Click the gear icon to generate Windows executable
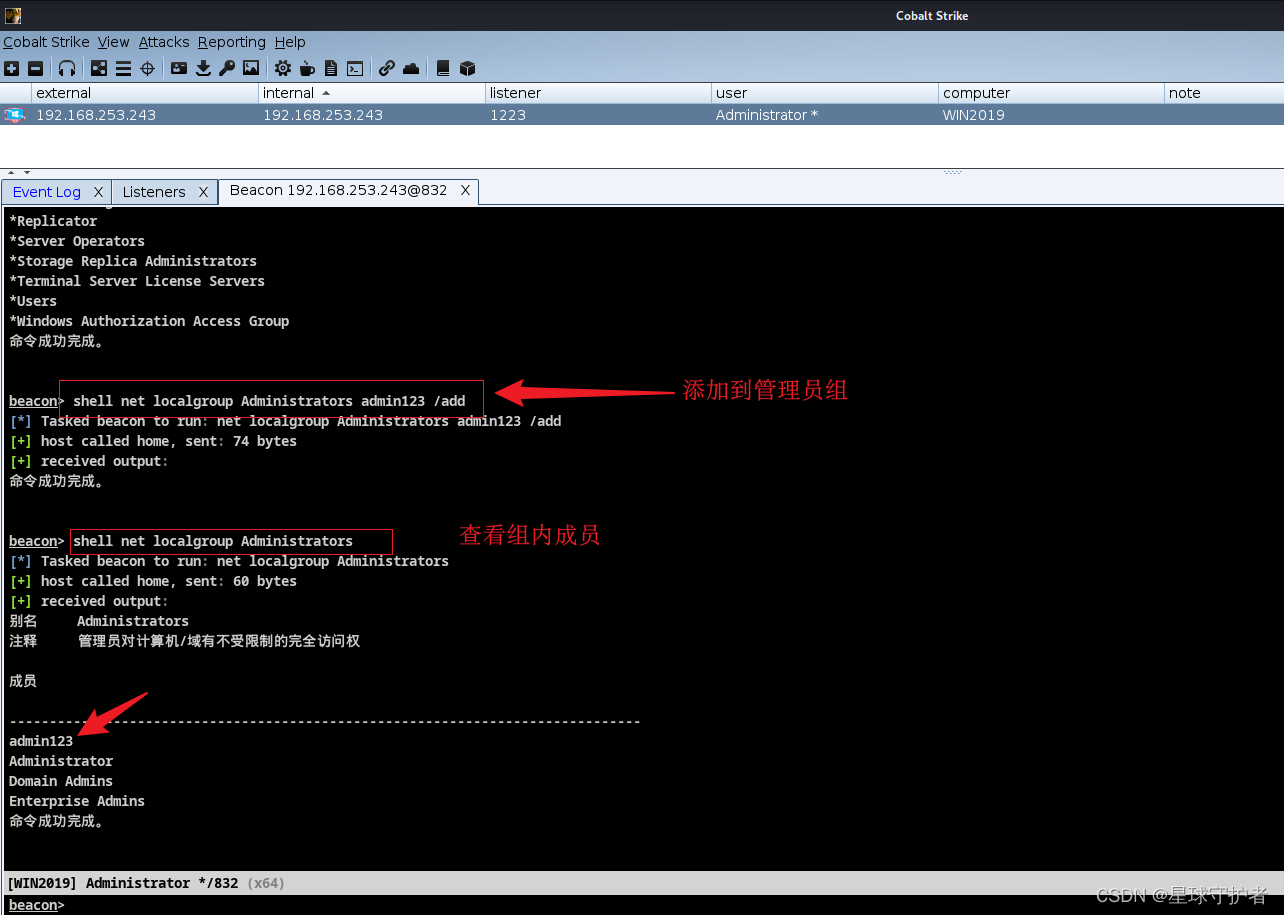 click(x=283, y=68)
